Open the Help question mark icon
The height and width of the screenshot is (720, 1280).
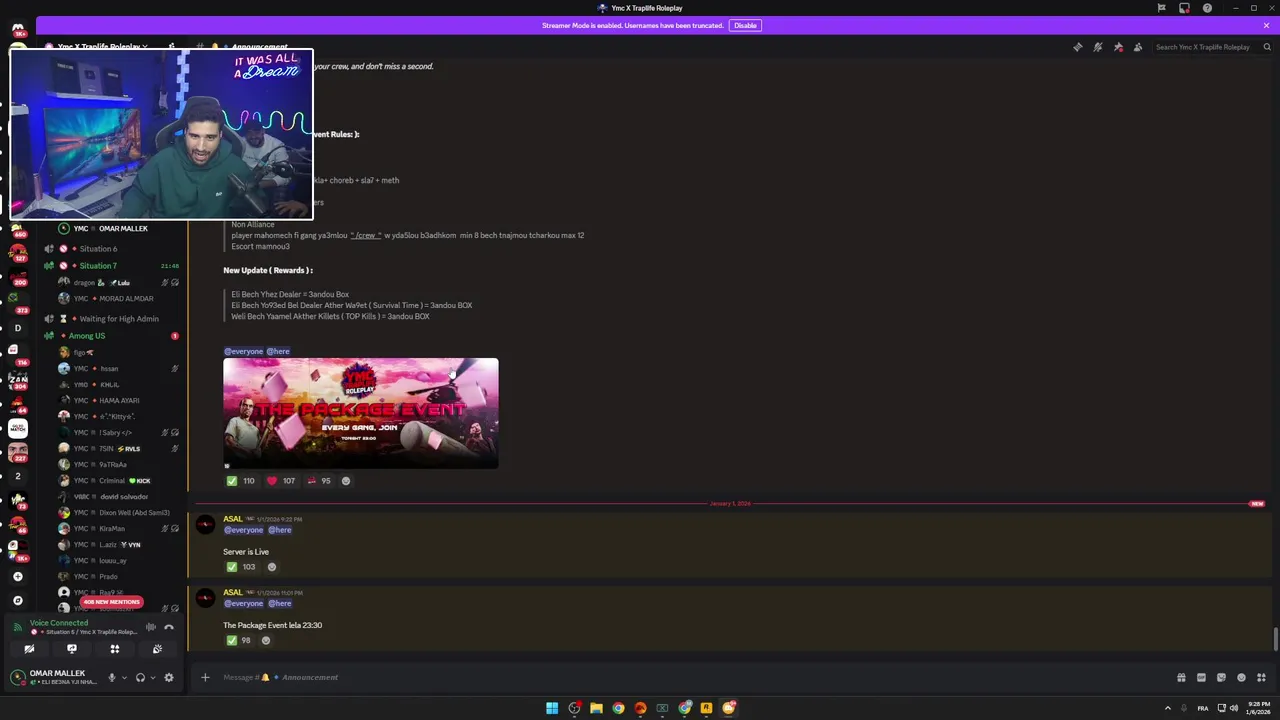[1207, 8]
